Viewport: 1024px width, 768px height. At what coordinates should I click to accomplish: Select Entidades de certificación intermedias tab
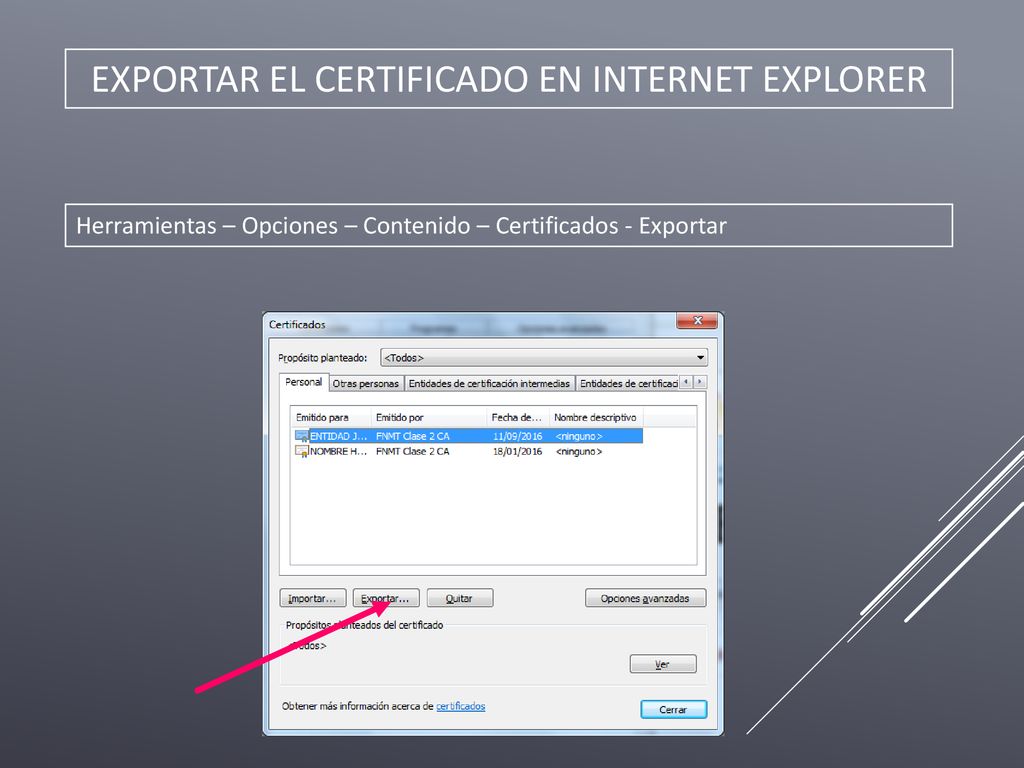point(489,383)
